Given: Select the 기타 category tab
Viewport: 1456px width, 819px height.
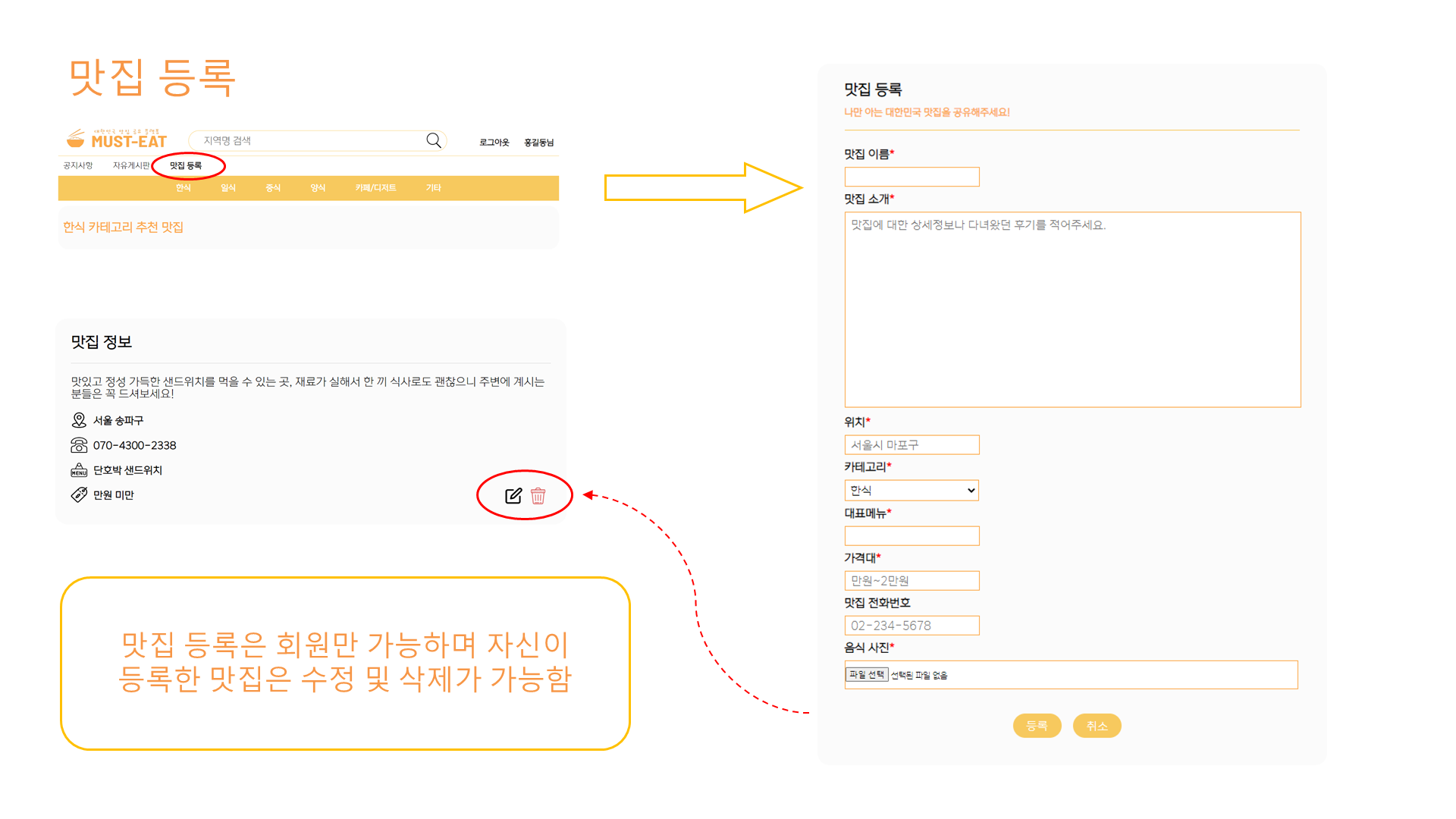Looking at the screenshot, I should click(x=433, y=188).
